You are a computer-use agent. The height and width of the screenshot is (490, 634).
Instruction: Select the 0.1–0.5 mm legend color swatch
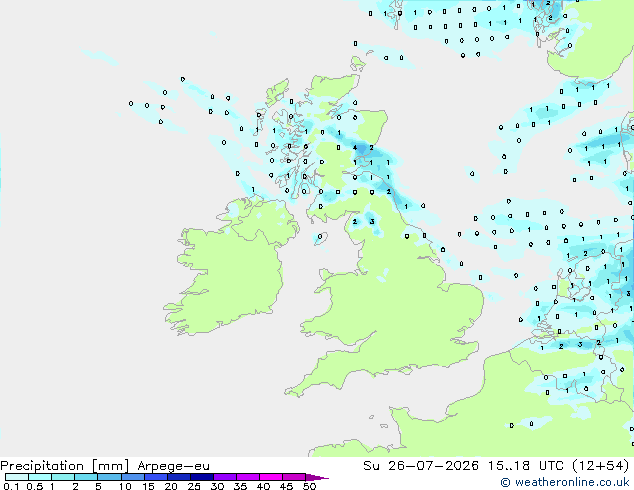(x=17, y=477)
